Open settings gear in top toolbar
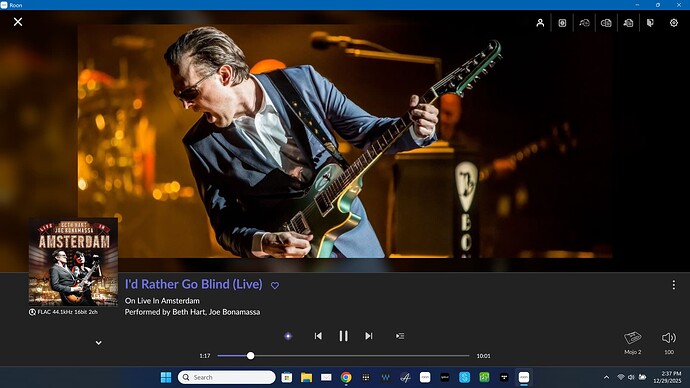Screen dimensions: 690x388 pyautogui.click(x=674, y=23)
